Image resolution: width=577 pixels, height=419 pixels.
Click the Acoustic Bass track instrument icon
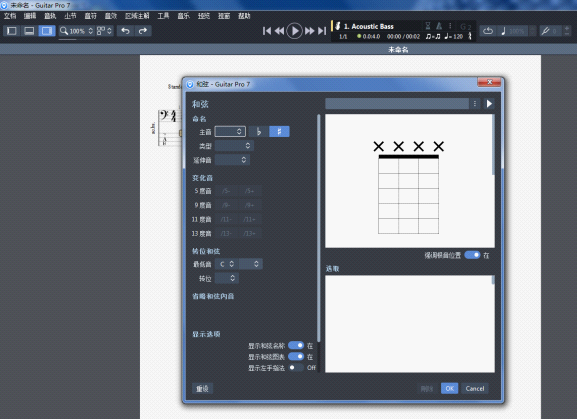point(337,26)
